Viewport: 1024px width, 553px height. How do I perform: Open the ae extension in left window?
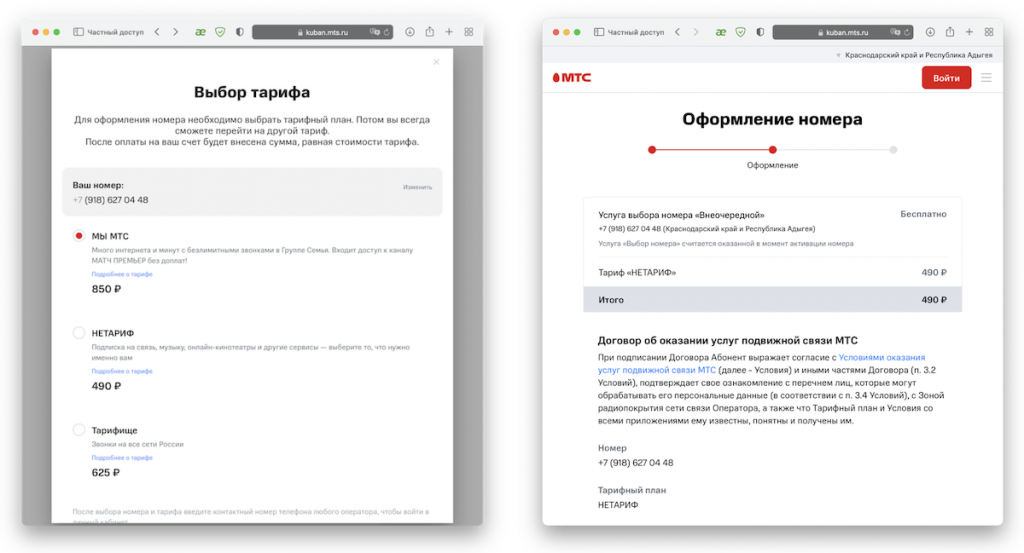200,32
